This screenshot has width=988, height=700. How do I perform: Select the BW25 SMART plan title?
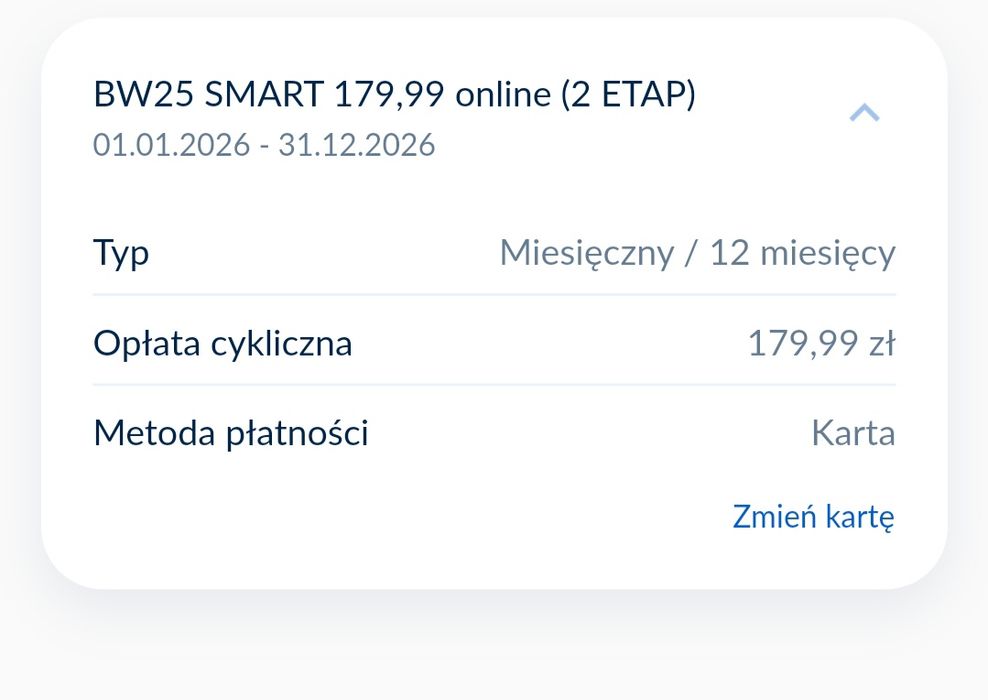[209, 95]
